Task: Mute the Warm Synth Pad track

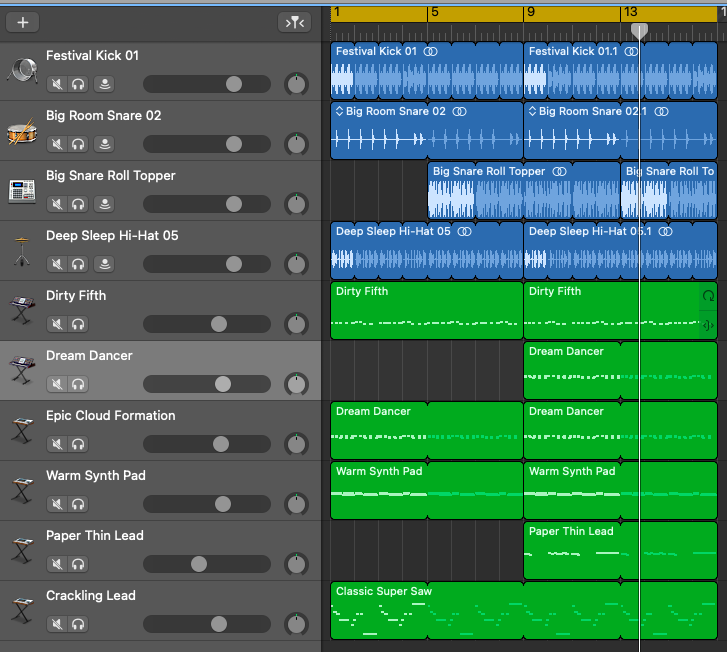Action: pyautogui.click(x=57, y=504)
